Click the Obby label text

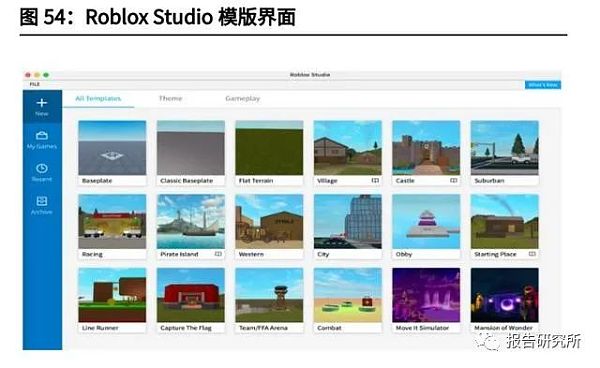[404, 254]
